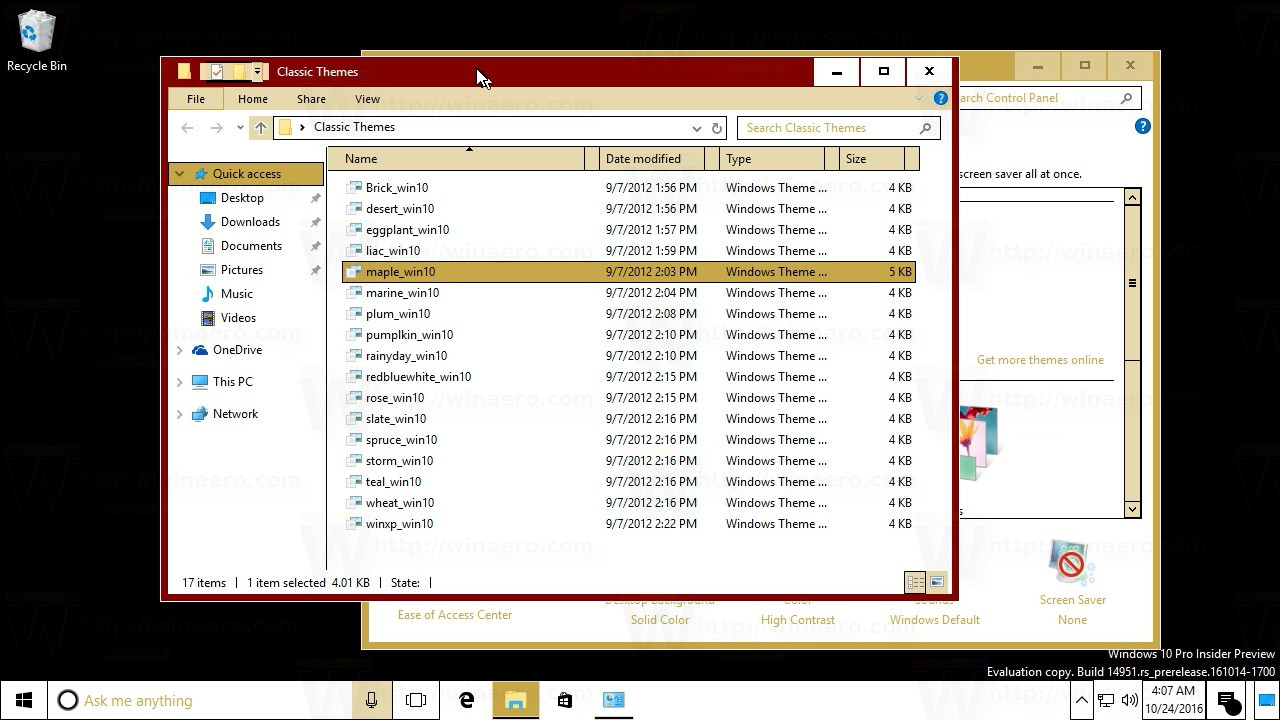Switch to the Home ribbon tab
Screen dimensions: 1280x720
pos(252,99)
